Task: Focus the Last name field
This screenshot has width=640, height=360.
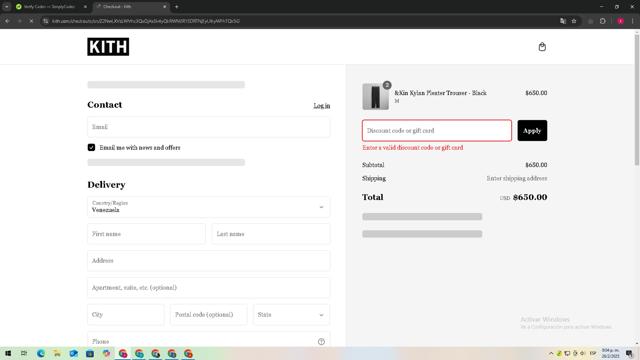Action: coord(271,234)
